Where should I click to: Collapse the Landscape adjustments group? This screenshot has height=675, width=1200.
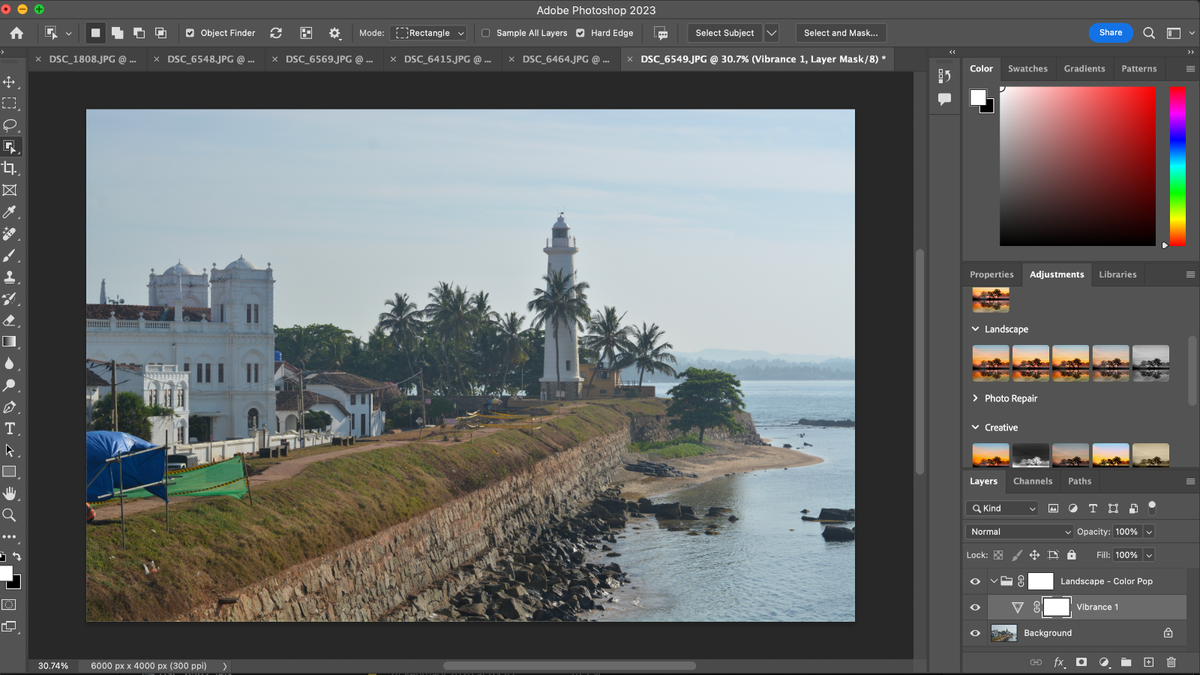974,329
